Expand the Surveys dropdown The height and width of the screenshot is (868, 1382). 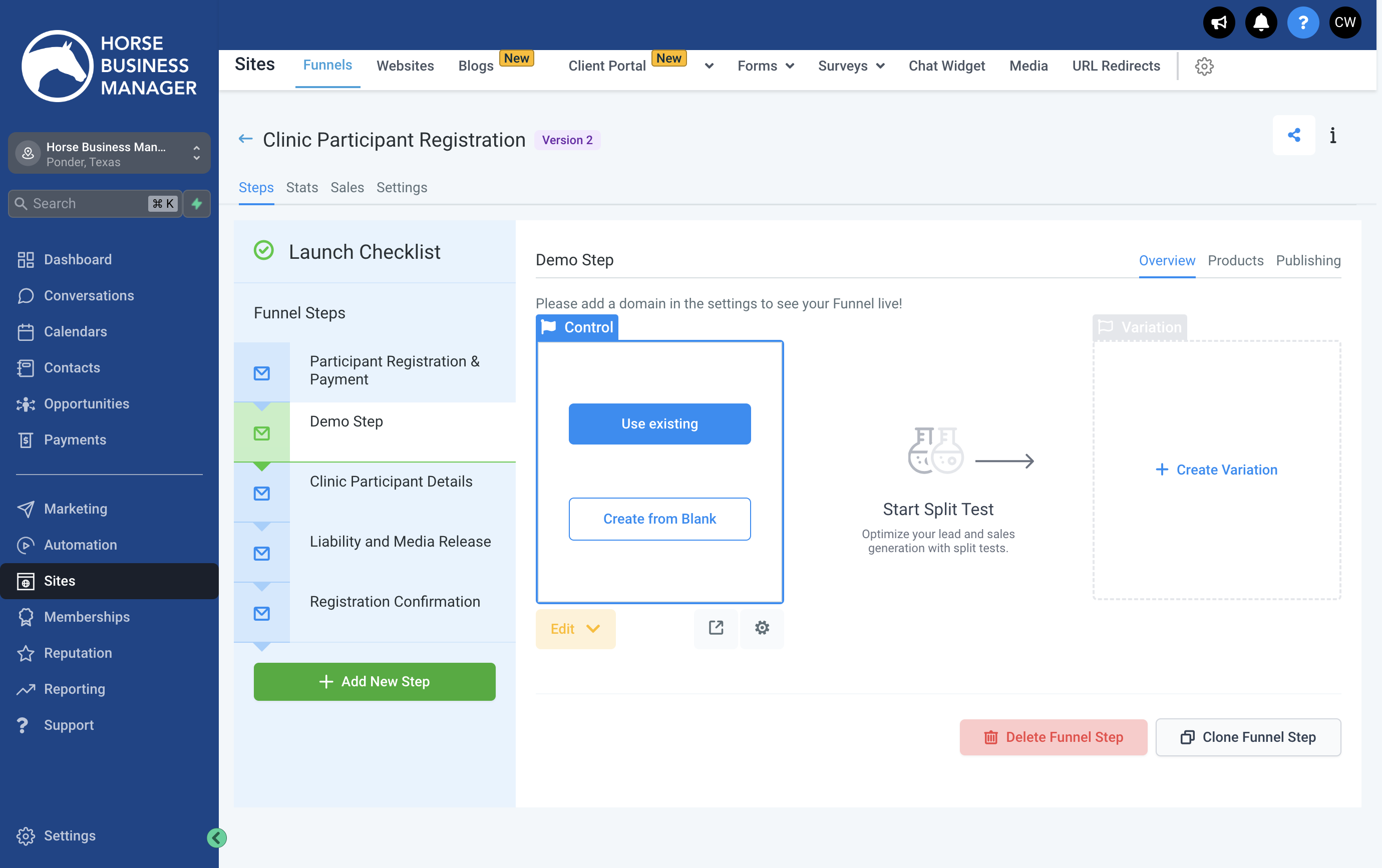[851, 66]
